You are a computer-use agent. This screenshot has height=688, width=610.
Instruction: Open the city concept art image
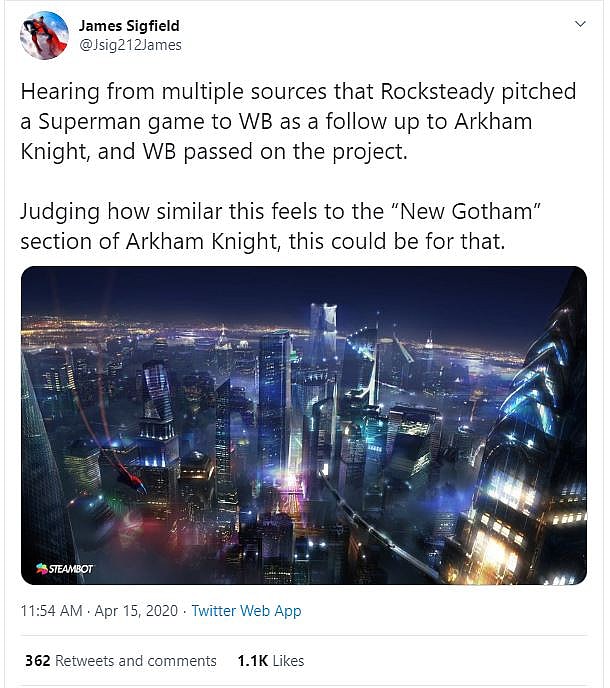pyautogui.click(x=304, y=425)
